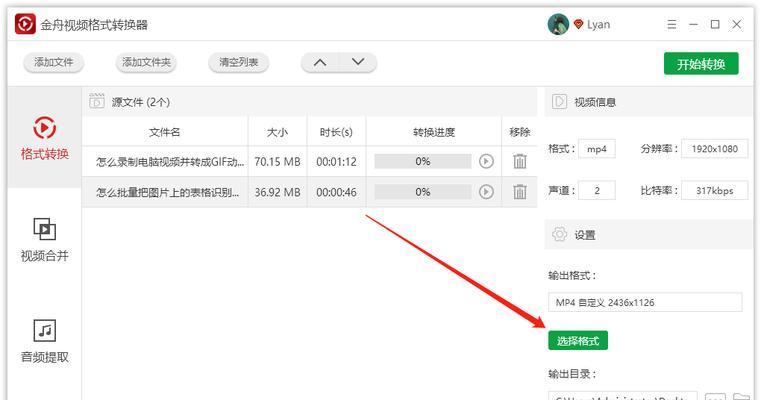Open the hamburger menu in the title bar
Image resolution: width=761 pixels, height=400 pixels.
[x=671, y=24]
